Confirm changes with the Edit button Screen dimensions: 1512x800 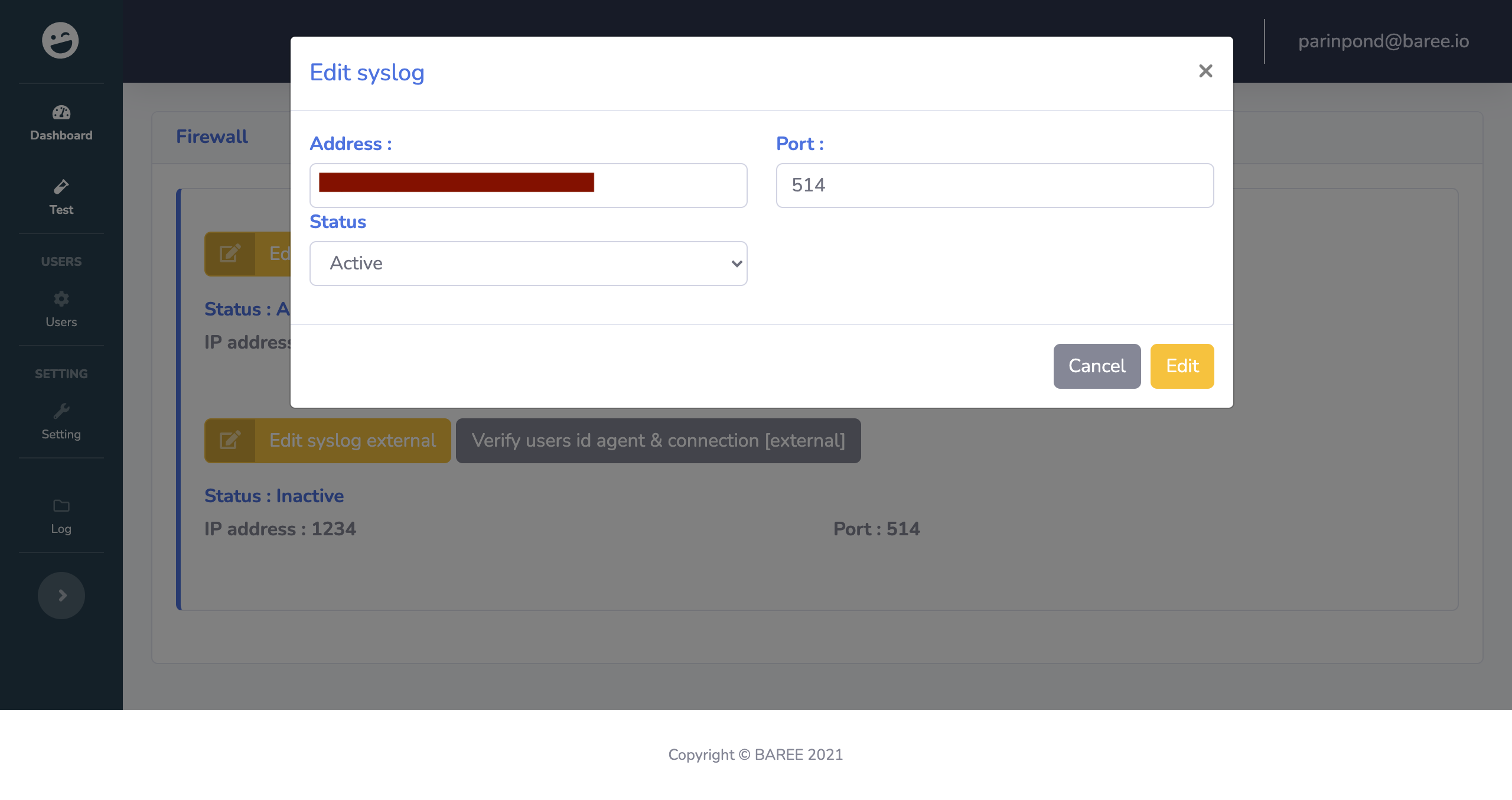(1181, 366)
